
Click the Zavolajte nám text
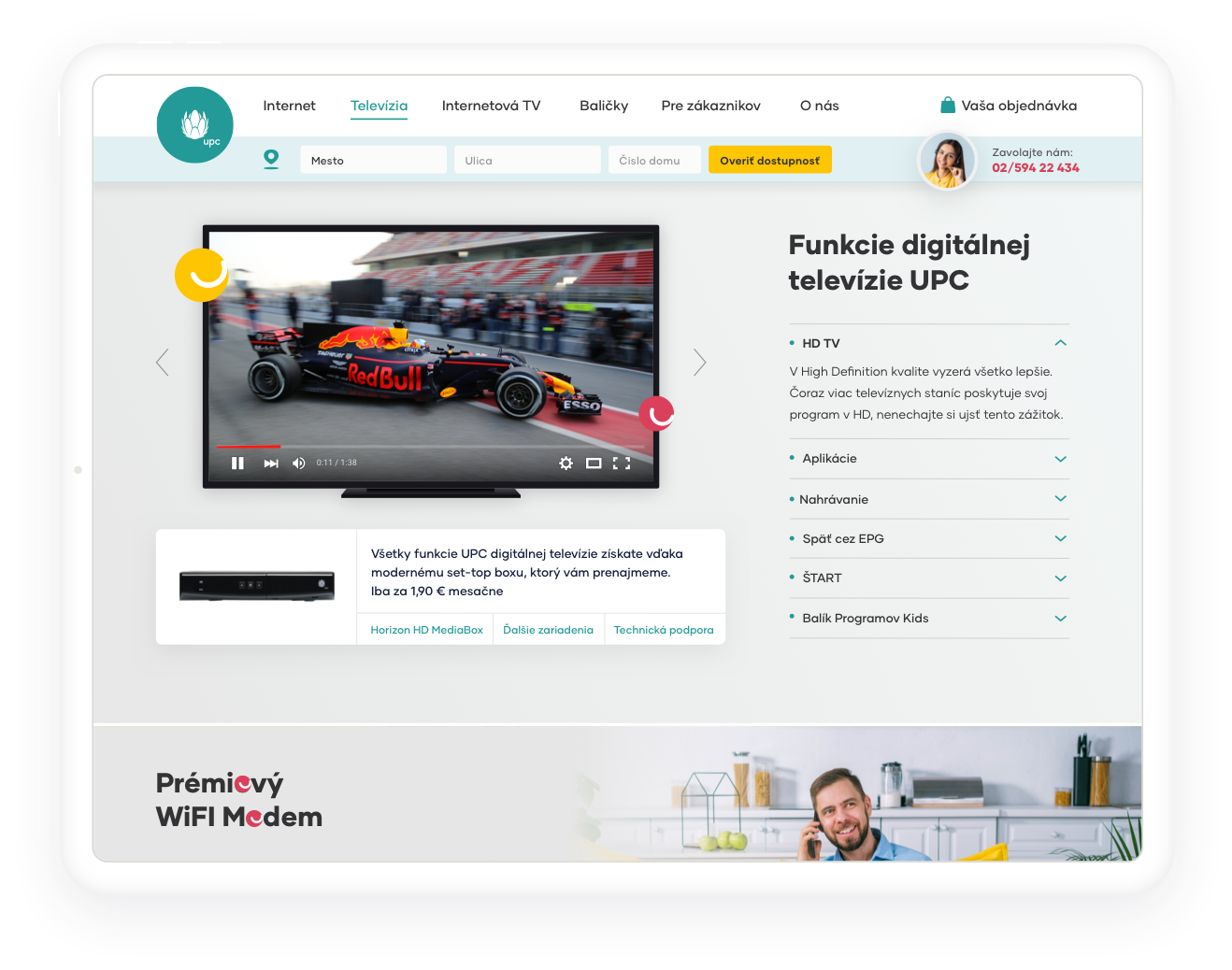(x=1032, y=152)
